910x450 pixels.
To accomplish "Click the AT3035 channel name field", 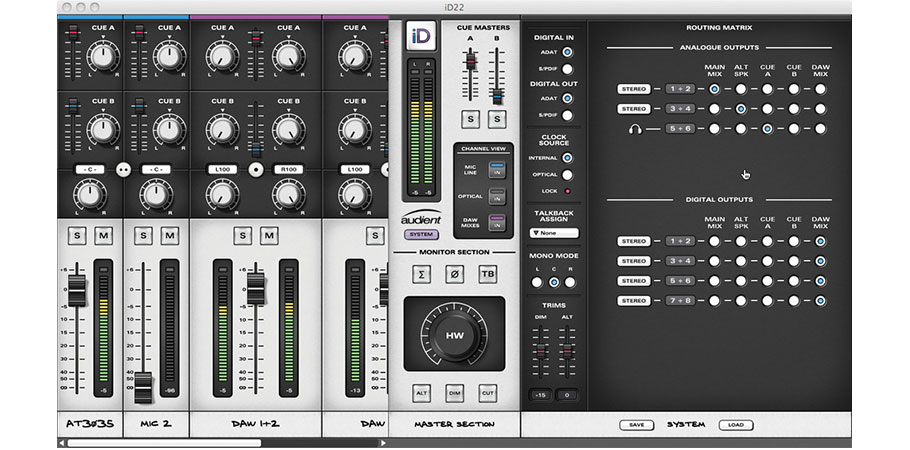I will (90, 424).
